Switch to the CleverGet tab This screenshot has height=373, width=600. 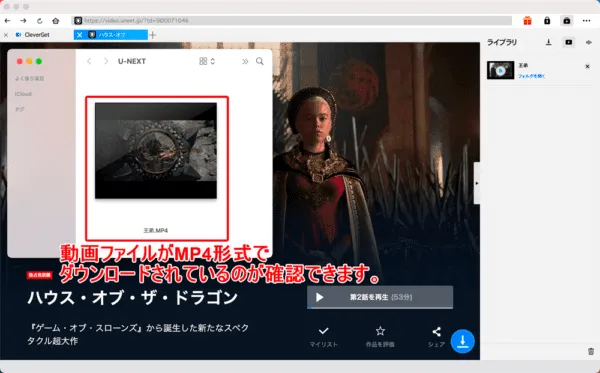(37, 35)
